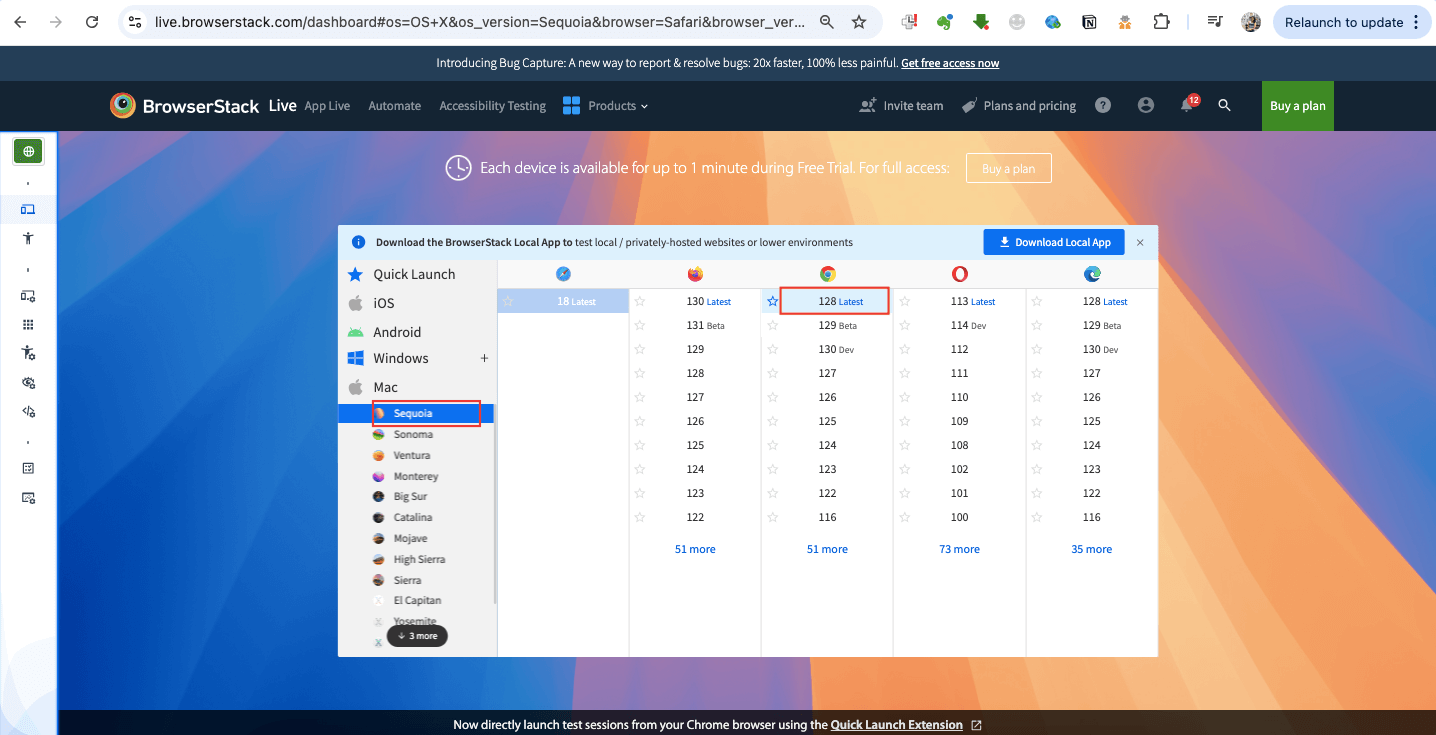Click the Safari browser column icon
The height and width of the screenshot is (735, 1436).
pos(564,274)
